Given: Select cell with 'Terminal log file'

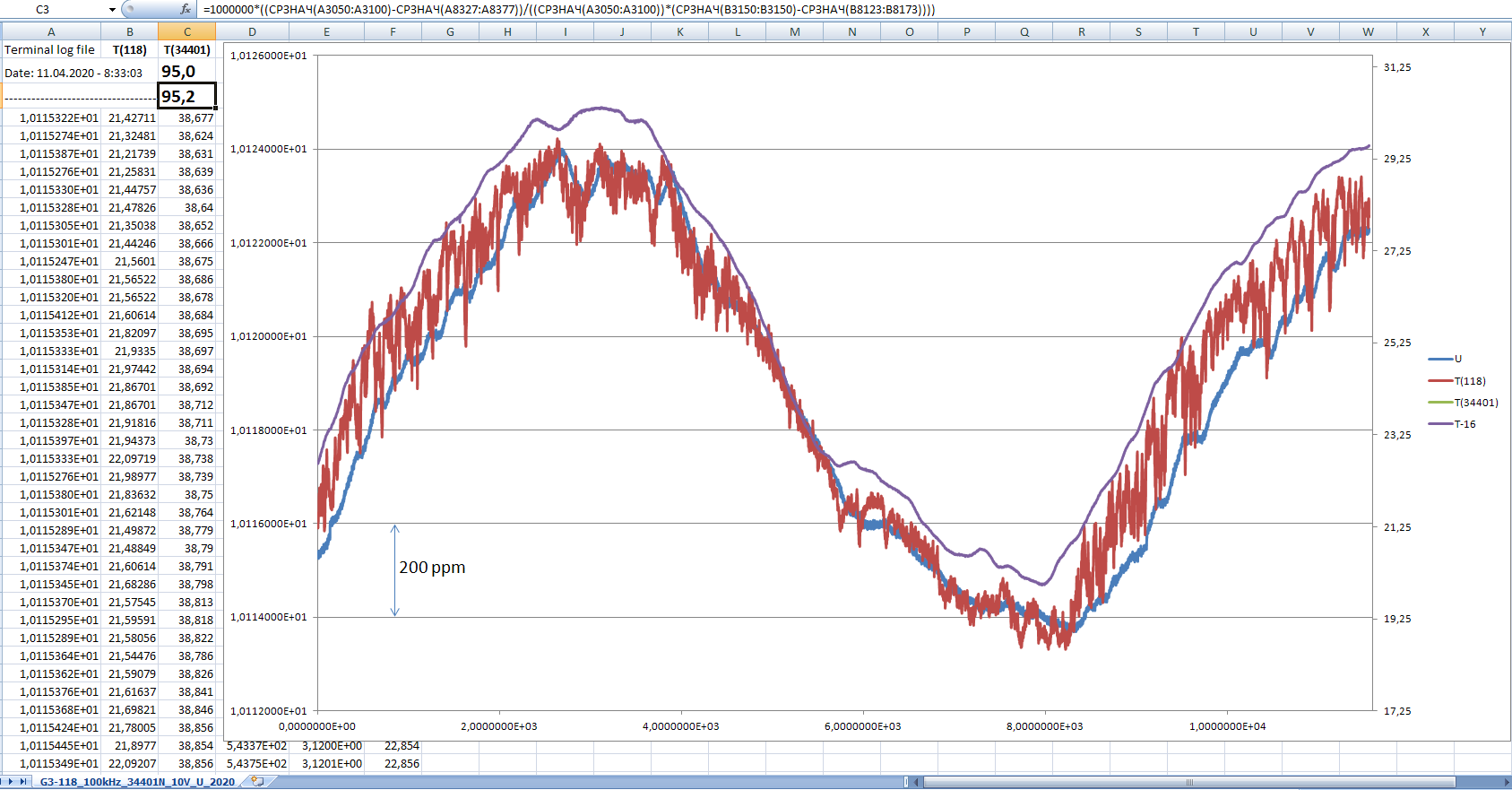Looking at the screenshot, I should [51, 49].
